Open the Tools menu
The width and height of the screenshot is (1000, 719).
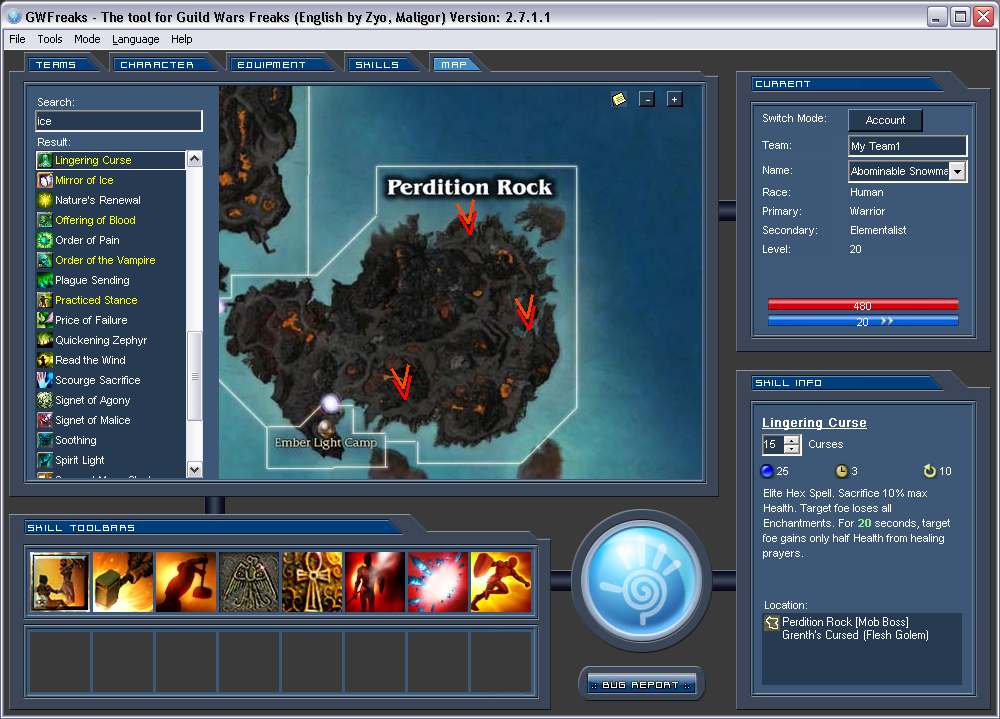pos(50,39)
